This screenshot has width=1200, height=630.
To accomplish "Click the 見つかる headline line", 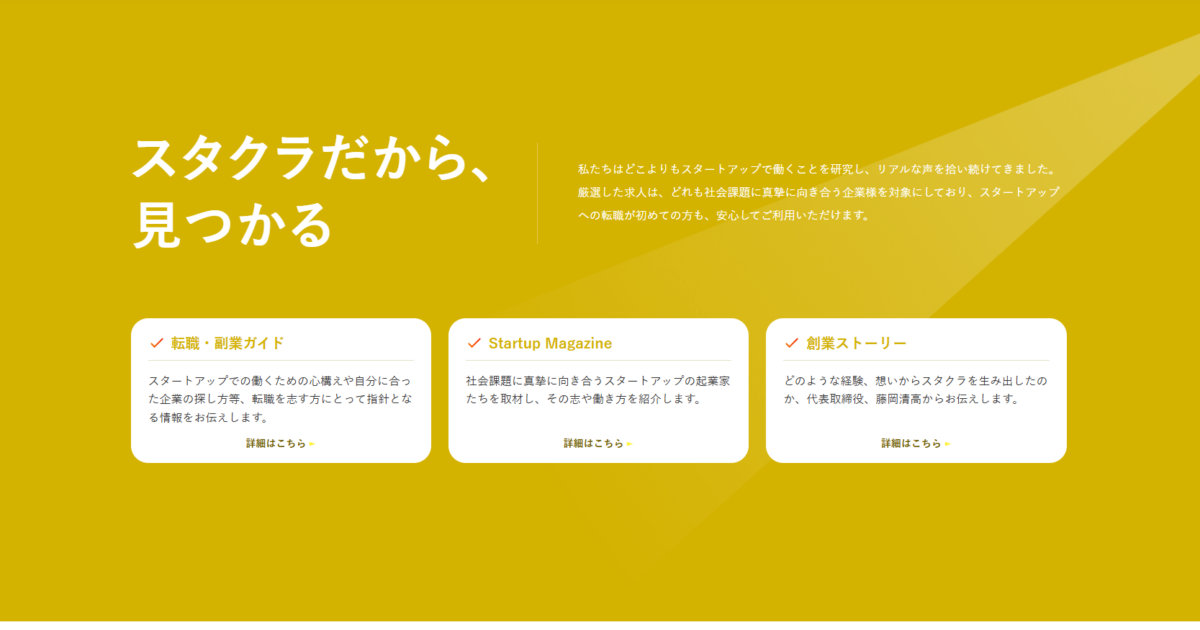I will (x=232, y=226).
